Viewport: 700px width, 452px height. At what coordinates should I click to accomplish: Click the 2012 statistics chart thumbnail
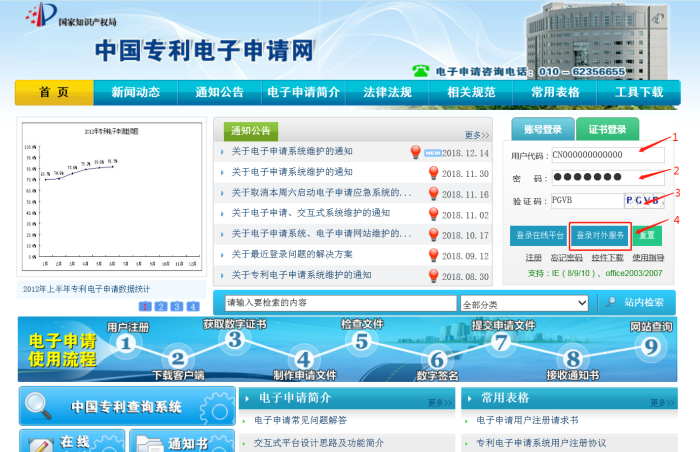(x=112, y=197)
